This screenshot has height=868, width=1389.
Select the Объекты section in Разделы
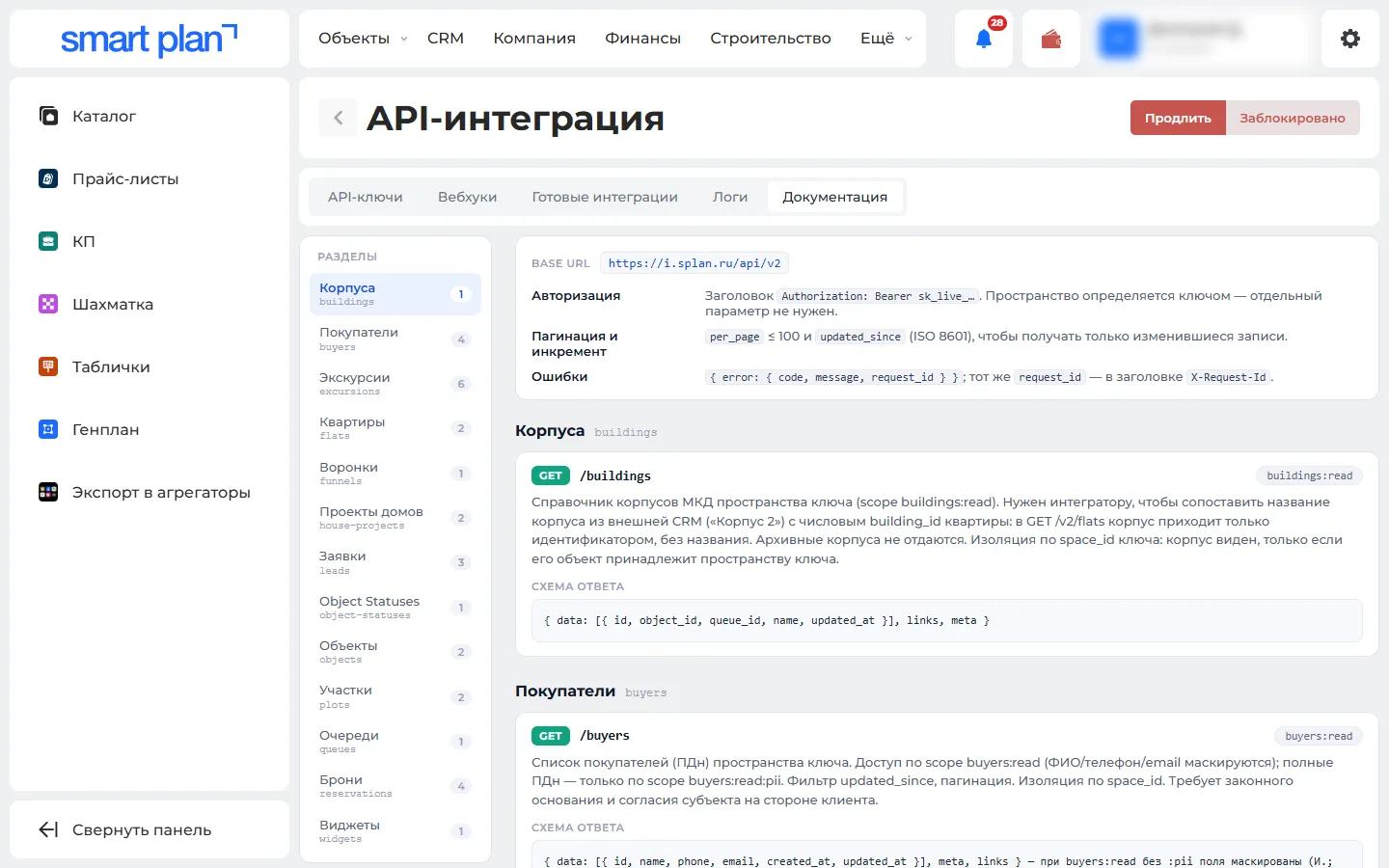pyautogui.click(x=395, y=652)
